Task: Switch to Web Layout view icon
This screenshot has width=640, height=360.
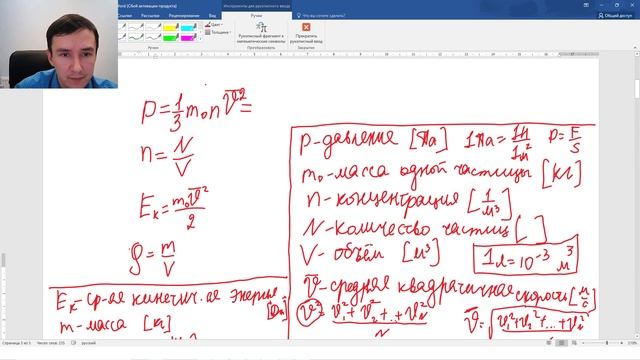Action: coord(575,343)
